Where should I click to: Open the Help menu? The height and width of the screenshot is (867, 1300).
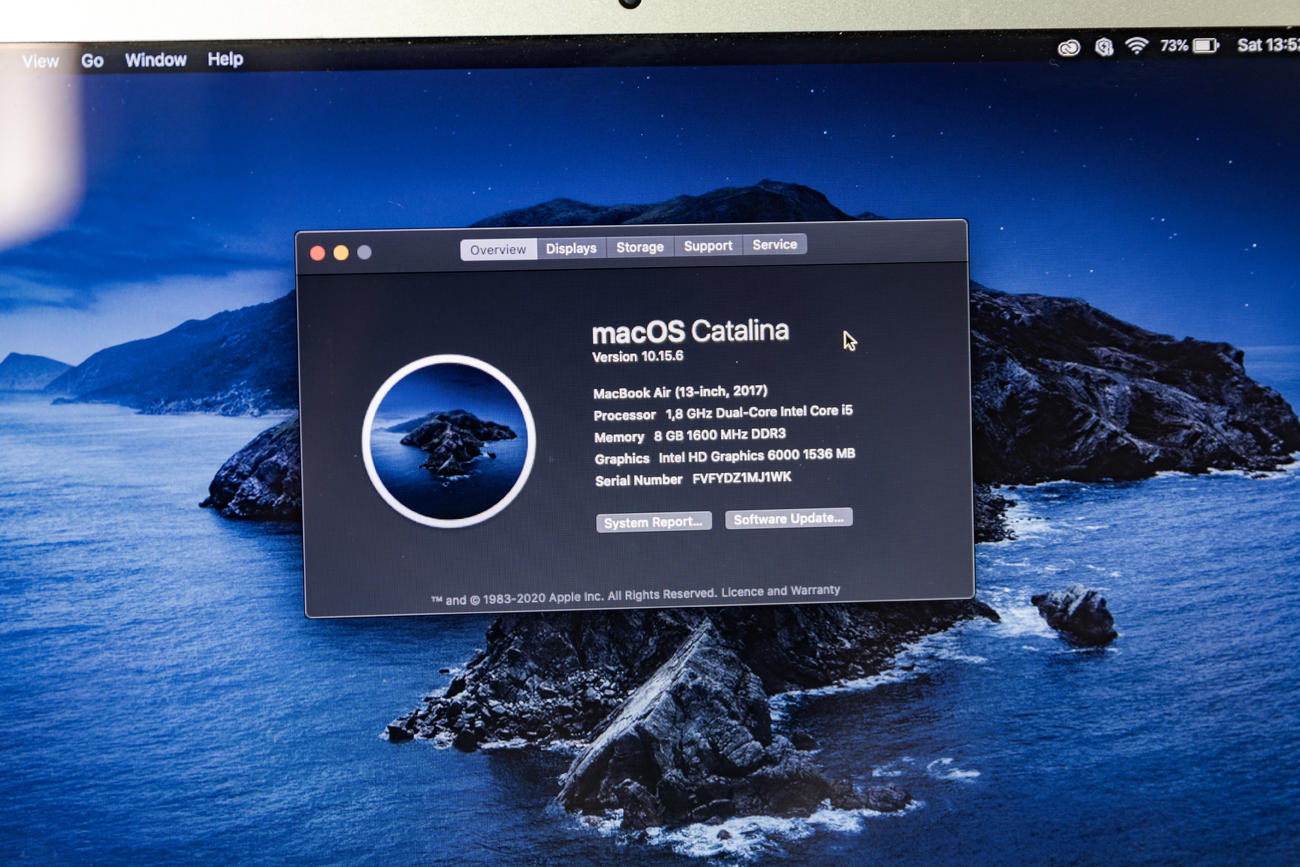coord(225,59)
